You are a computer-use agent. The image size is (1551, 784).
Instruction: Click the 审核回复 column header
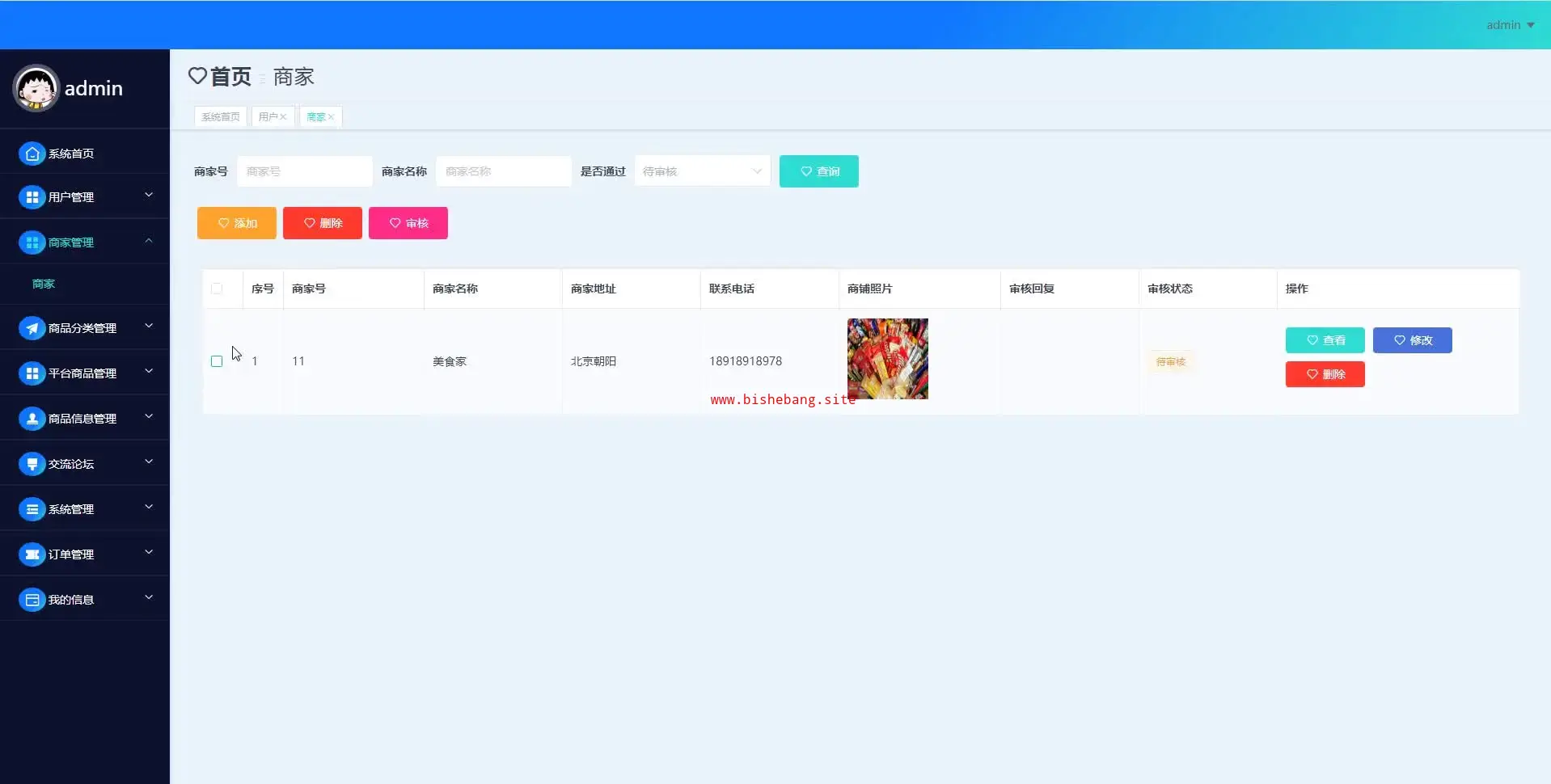[x=1032, y=289]
